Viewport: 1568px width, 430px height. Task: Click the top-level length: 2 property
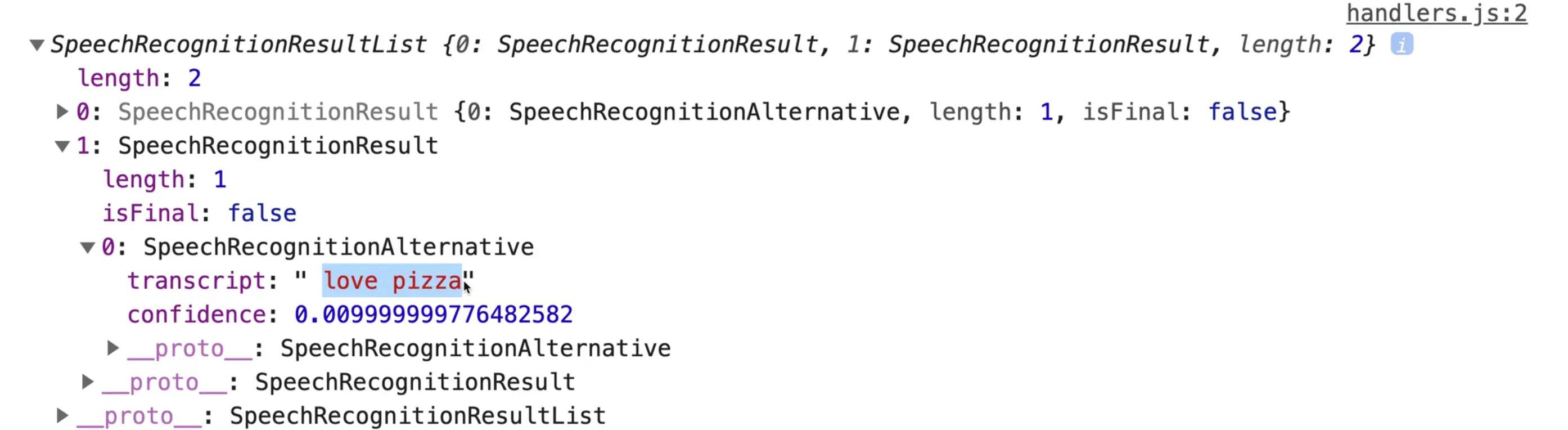139,78
